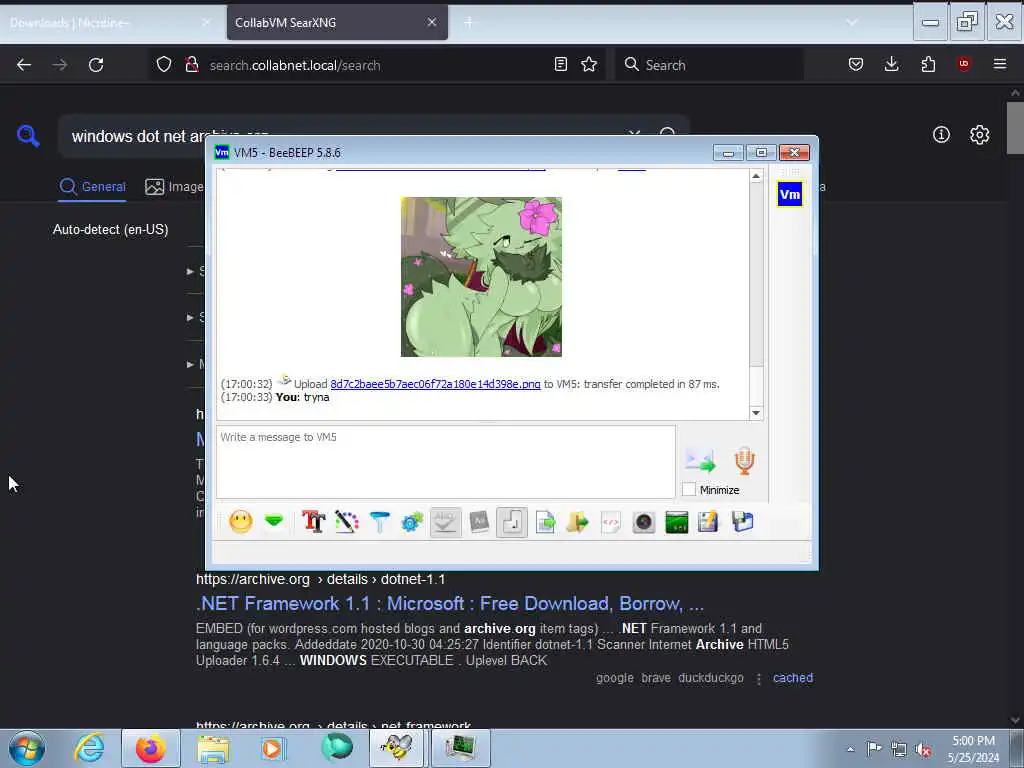Open the three-dot result options menu
Image resolution: width=1024 pixels, height=768 pixels.
coord(759,679)
